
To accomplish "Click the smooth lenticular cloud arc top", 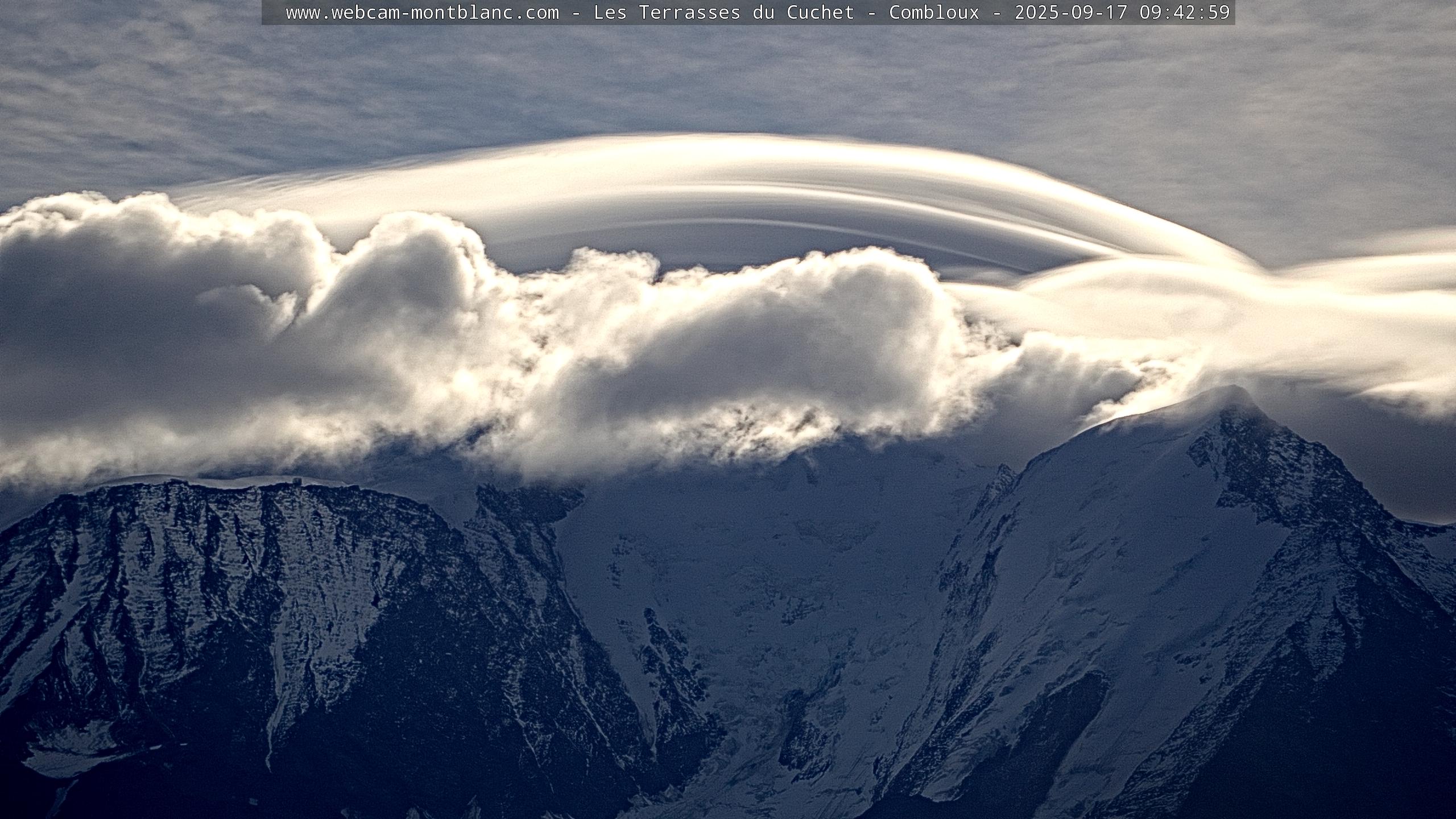I will tap(739, 149).
